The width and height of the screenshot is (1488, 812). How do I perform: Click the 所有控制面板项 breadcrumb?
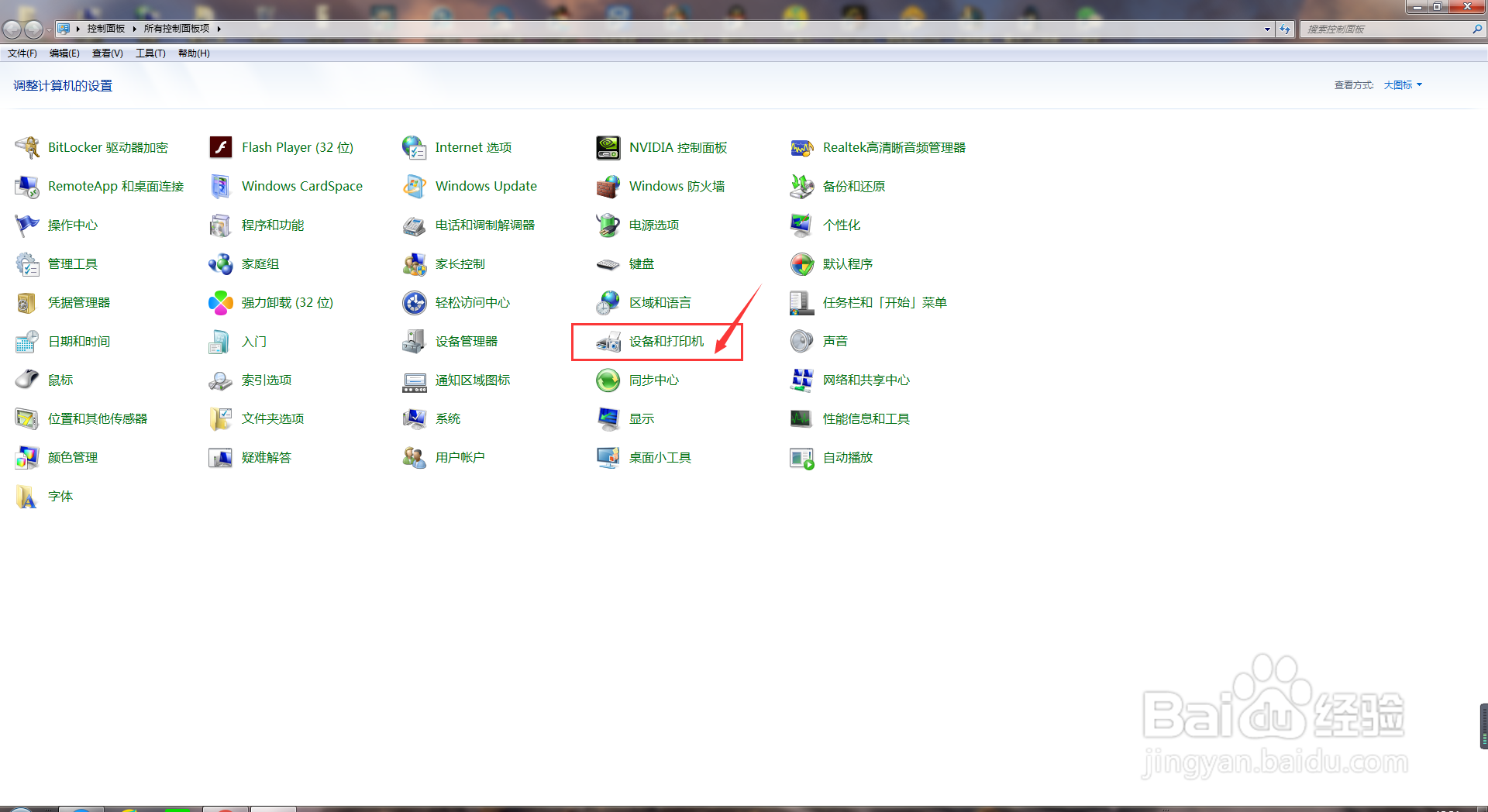tap(177, 29)
